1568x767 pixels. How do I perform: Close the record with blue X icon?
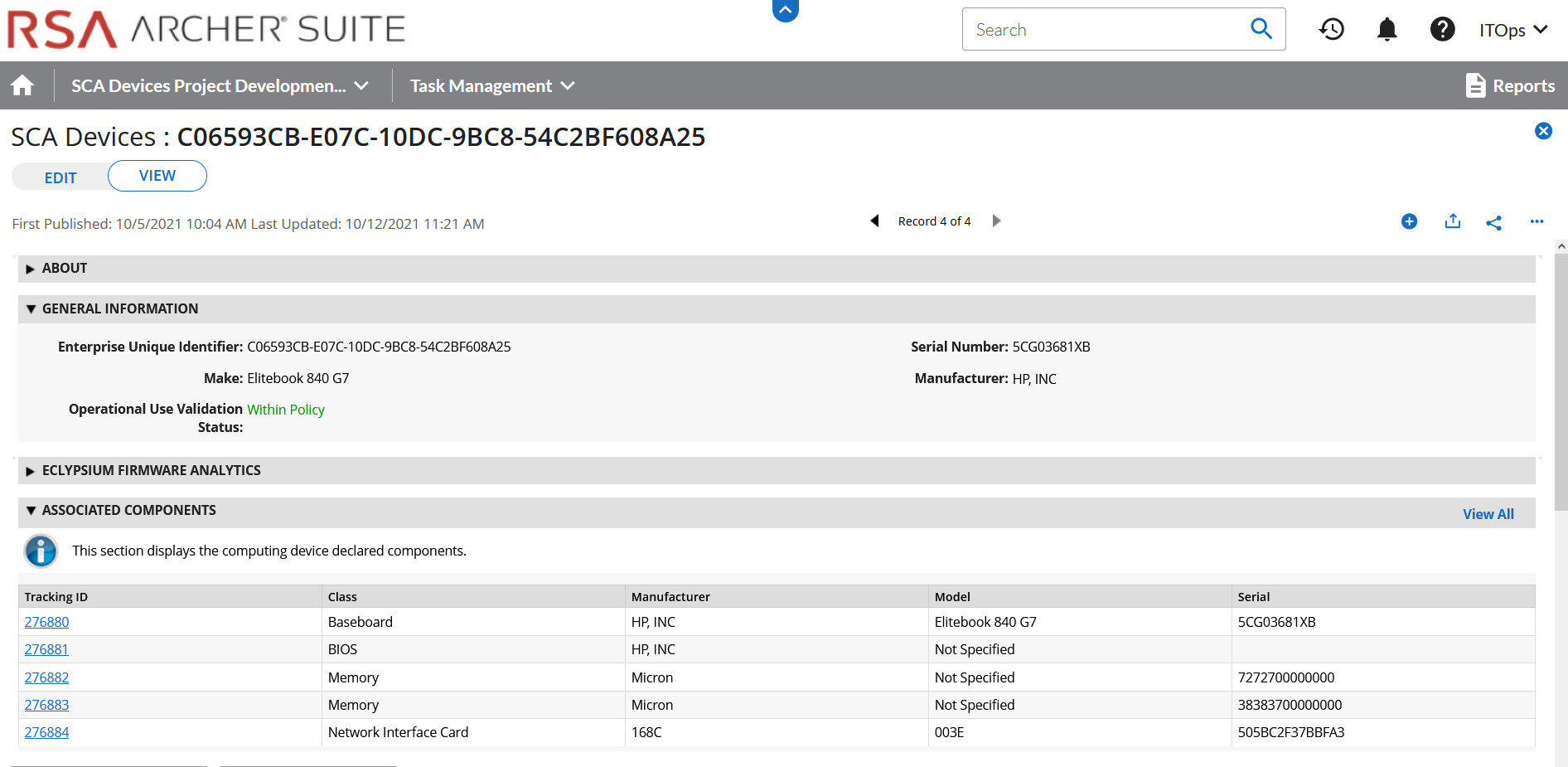point(1543,131)
